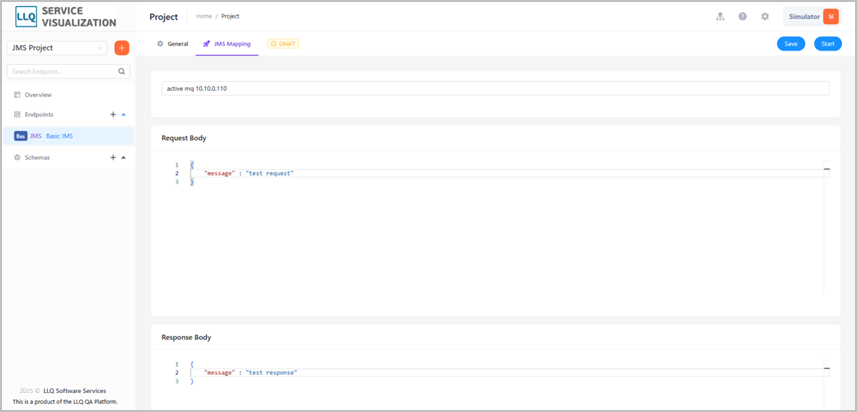Image resolution: width=857 pixels, height=412 pixels.
Task: Click line number 1 in Response Body
Action: coord(177,364)
